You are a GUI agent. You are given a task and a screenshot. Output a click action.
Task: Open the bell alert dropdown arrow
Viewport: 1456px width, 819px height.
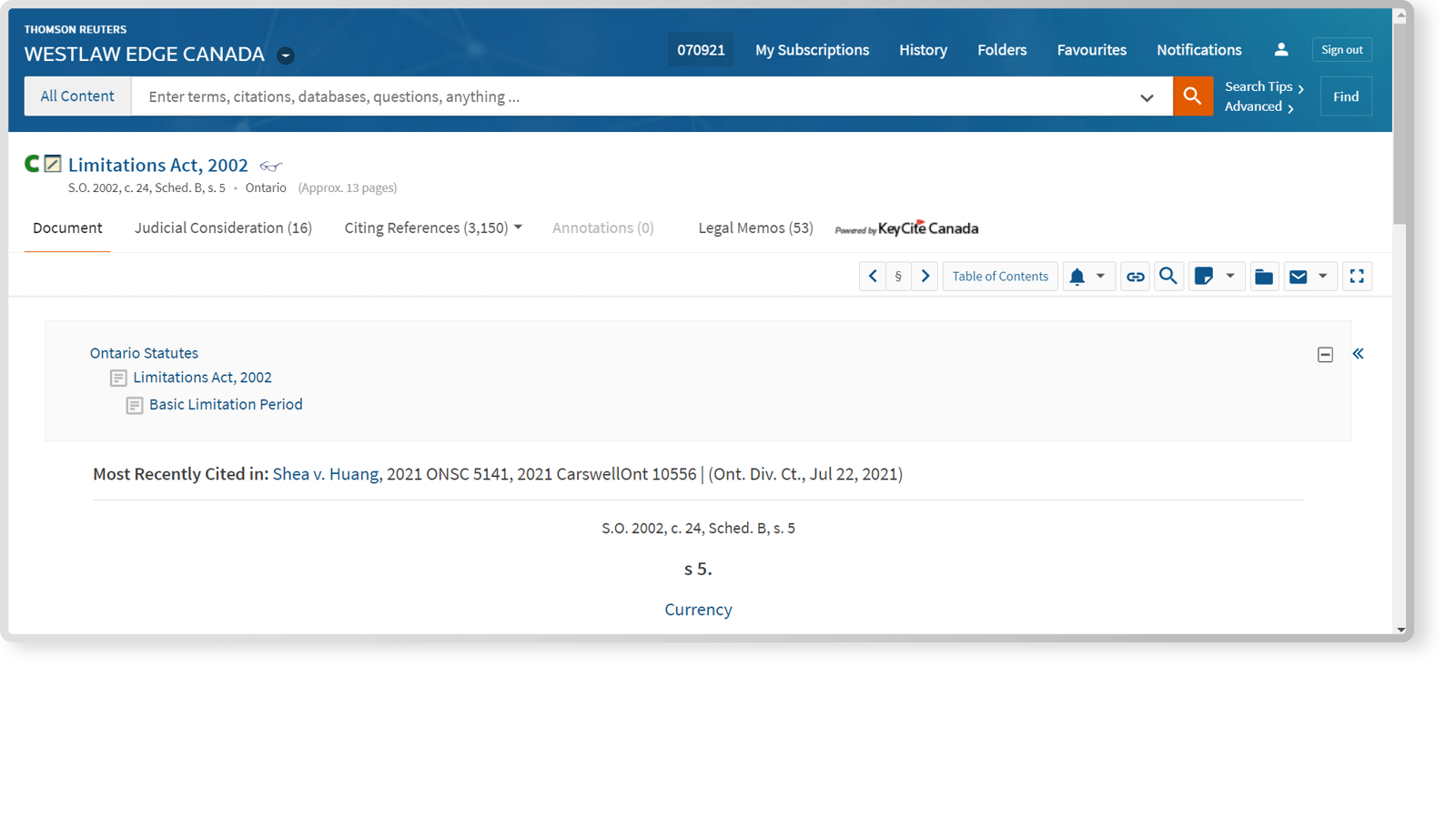1100,276
